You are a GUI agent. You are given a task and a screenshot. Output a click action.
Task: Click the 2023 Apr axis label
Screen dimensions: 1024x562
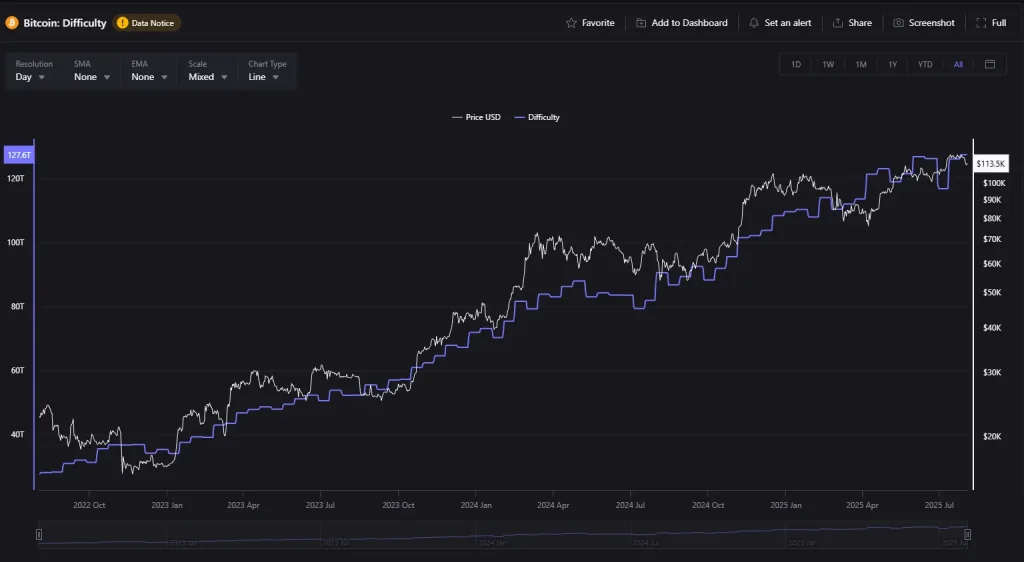243,505
